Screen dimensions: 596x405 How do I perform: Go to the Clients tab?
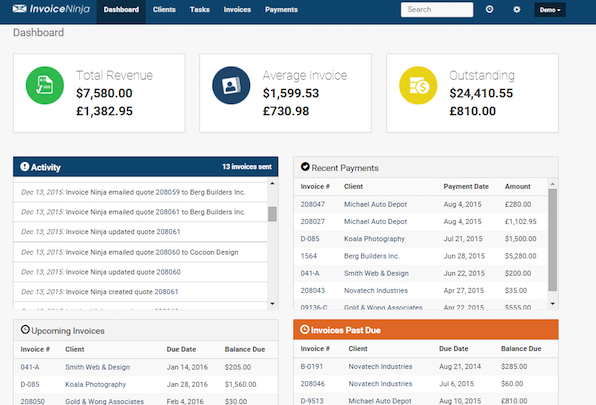[x=164, y=10]
